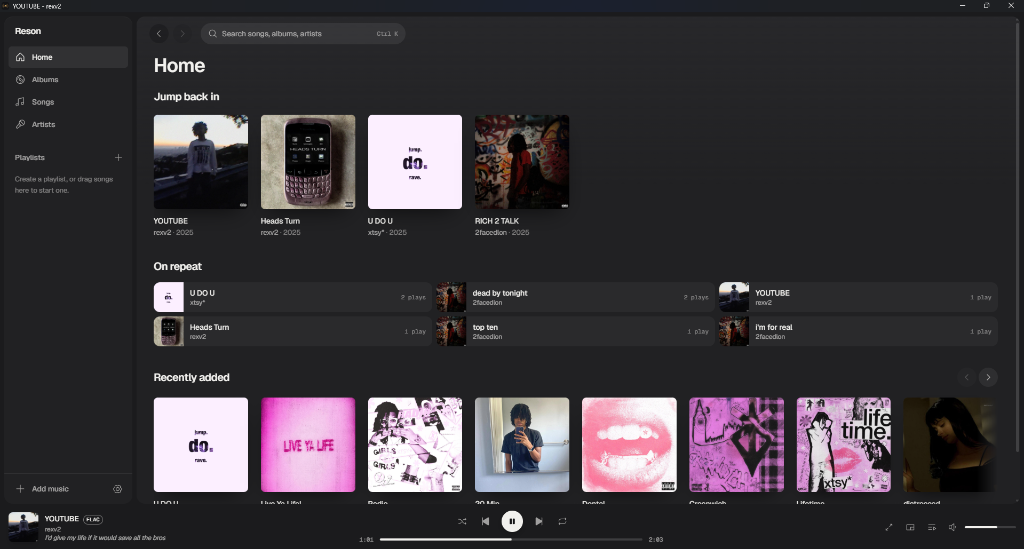Play dead by tonight in On repeat

(x=575, y=297)
